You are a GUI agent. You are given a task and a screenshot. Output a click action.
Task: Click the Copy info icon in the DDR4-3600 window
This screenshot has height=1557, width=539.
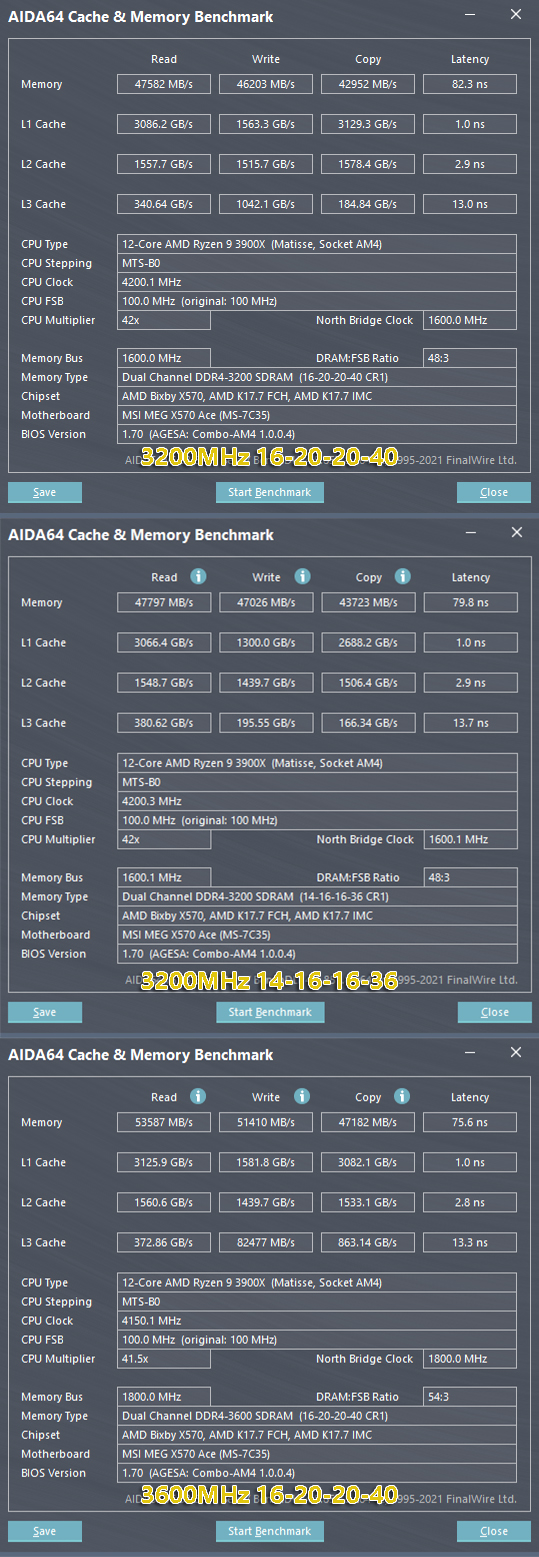[402, 1096]
